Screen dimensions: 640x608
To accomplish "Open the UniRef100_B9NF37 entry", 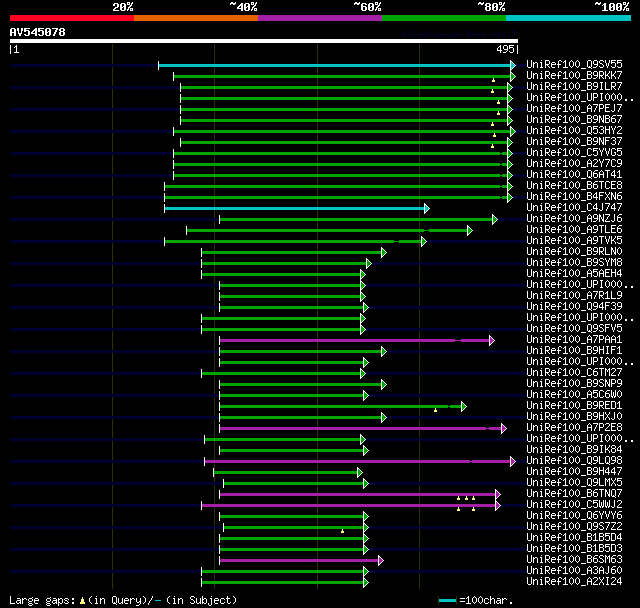I will pyautogui.click(x=574, y=142).
